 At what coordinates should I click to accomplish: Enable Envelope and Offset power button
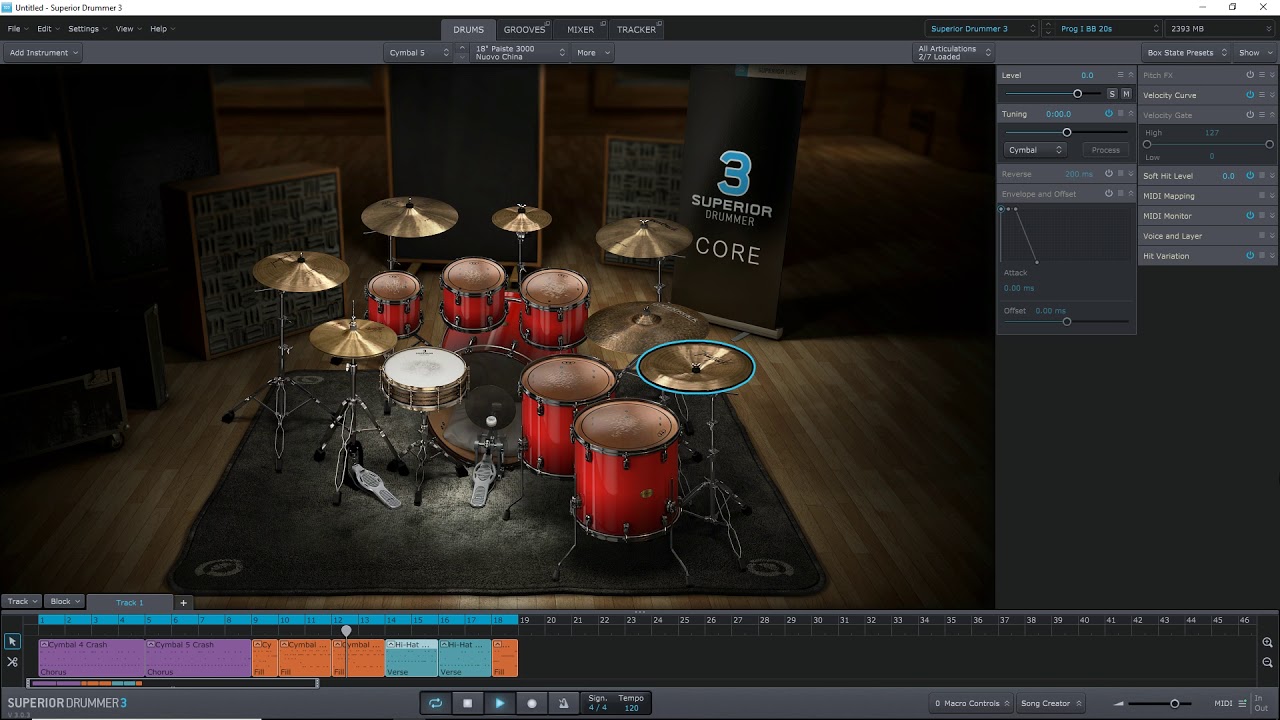click(1109, 194)
